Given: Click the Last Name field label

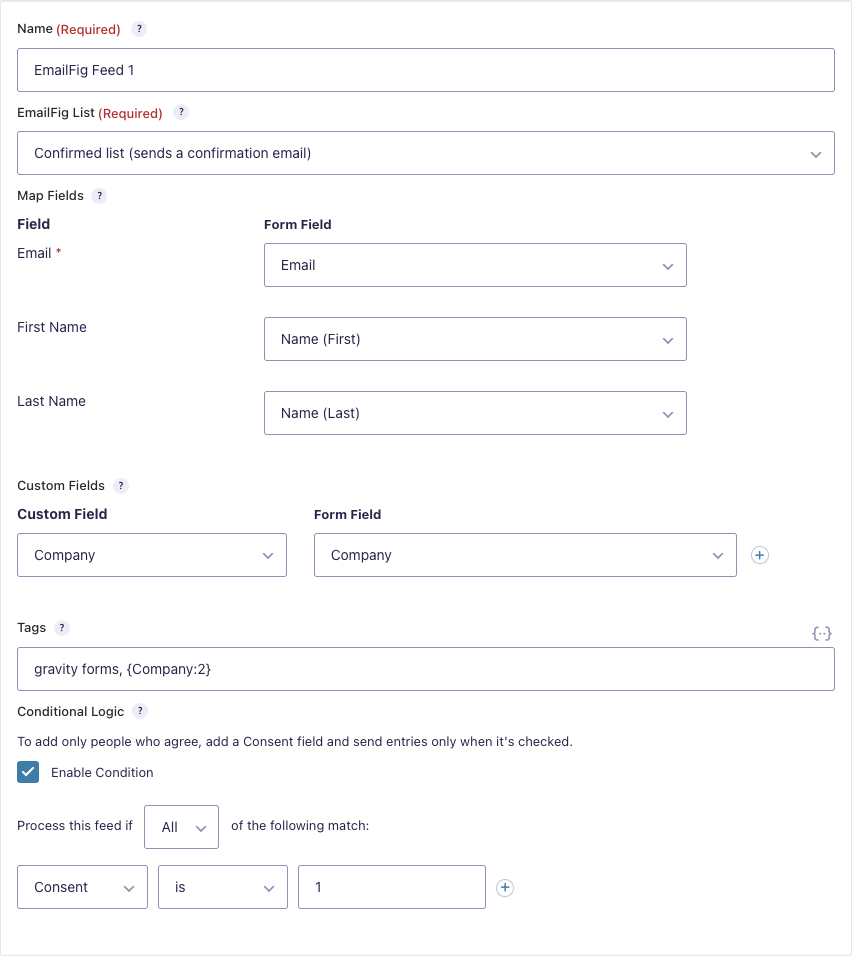Looking at the screenshot, I should [51, 401].
